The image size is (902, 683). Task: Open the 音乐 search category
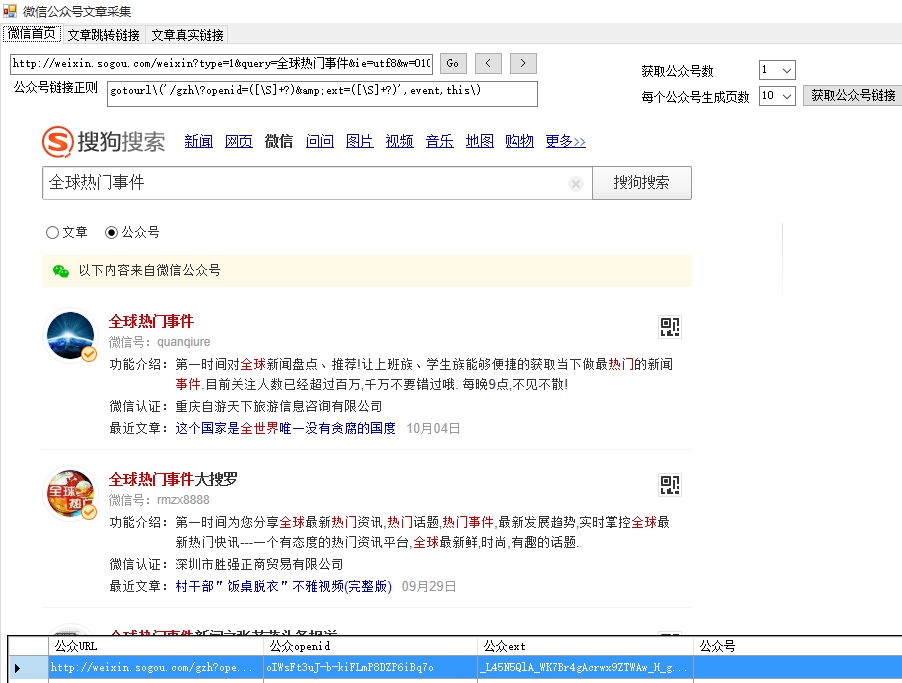pyautogui.click(x=439, y=141)
